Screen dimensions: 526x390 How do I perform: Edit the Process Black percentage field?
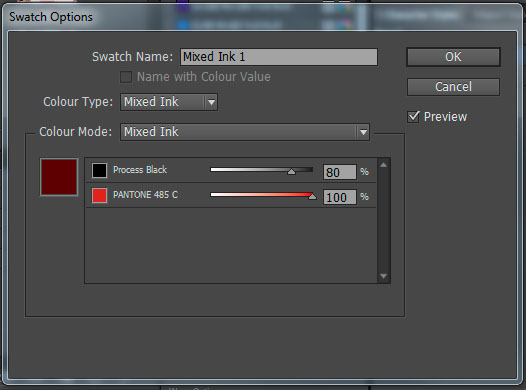339,172
